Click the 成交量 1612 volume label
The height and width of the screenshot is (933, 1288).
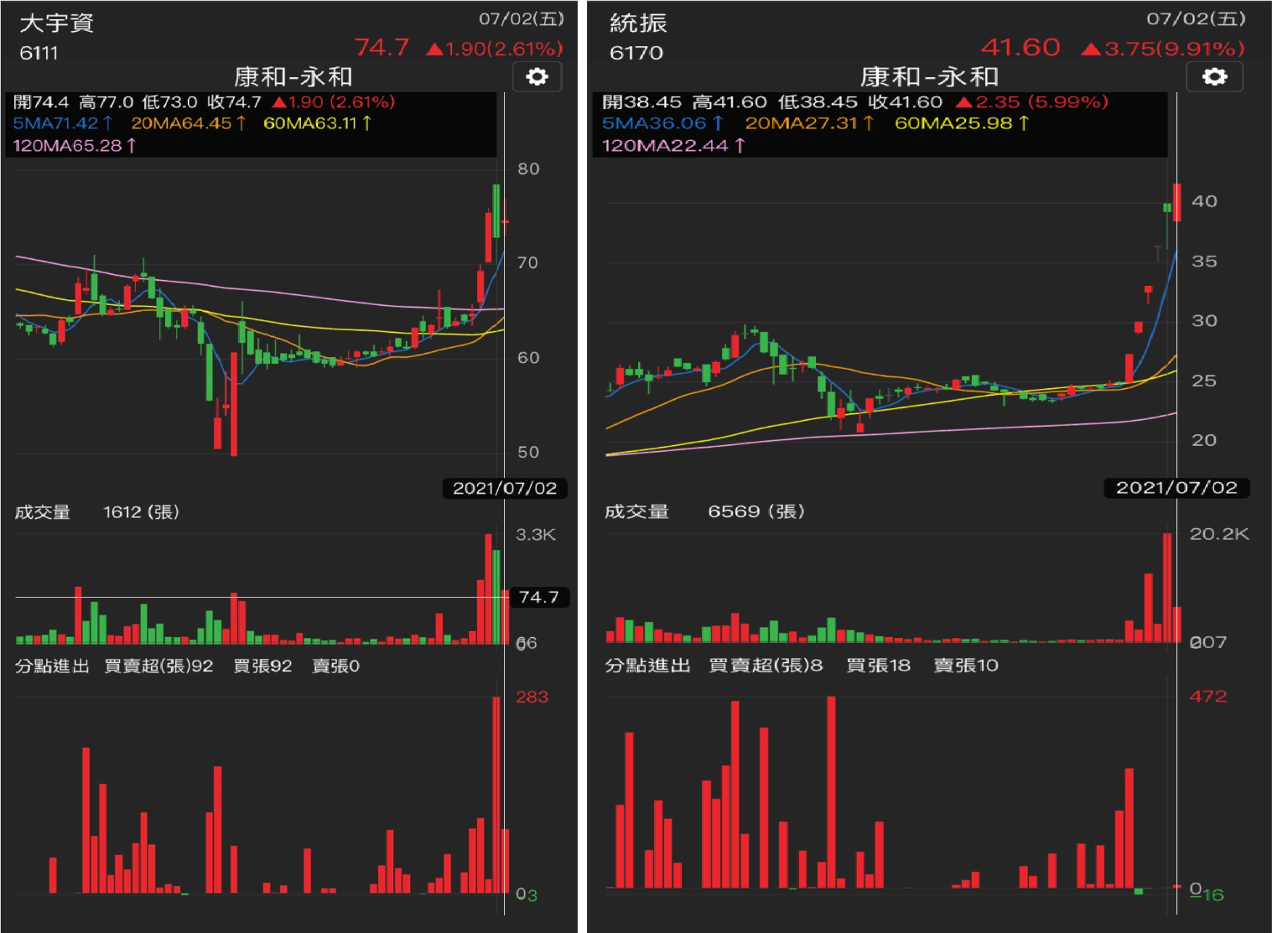point(97,512)
